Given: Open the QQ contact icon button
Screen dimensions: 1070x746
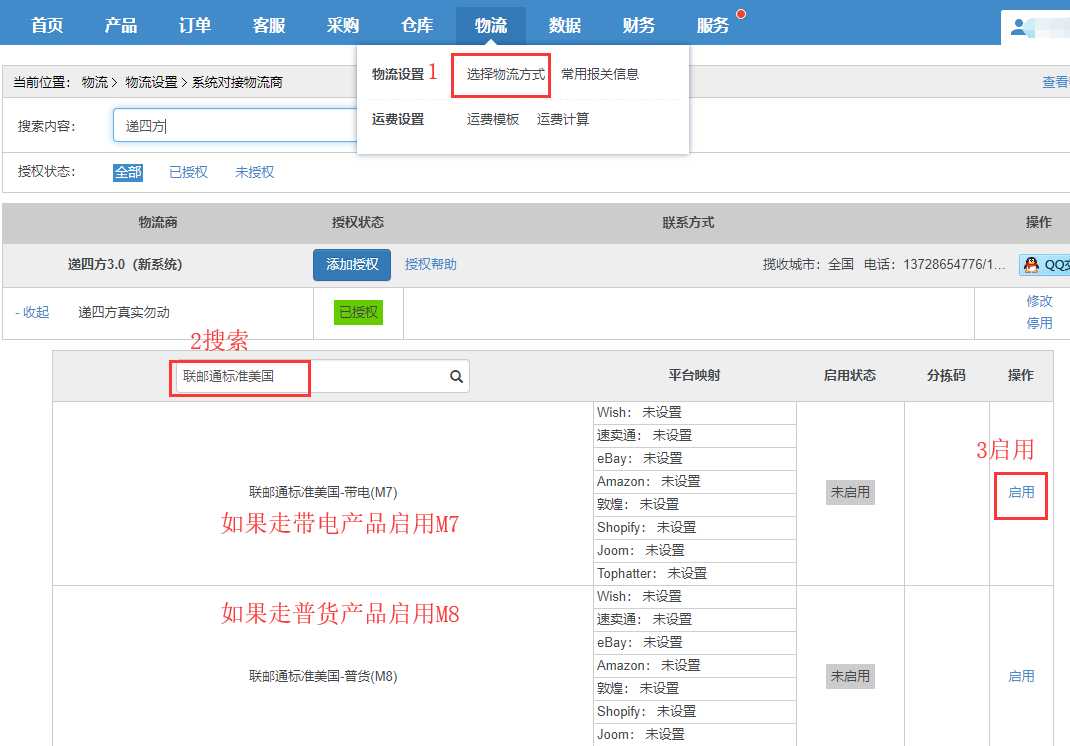Looking at the screenshot, I should pos(1045,265).
